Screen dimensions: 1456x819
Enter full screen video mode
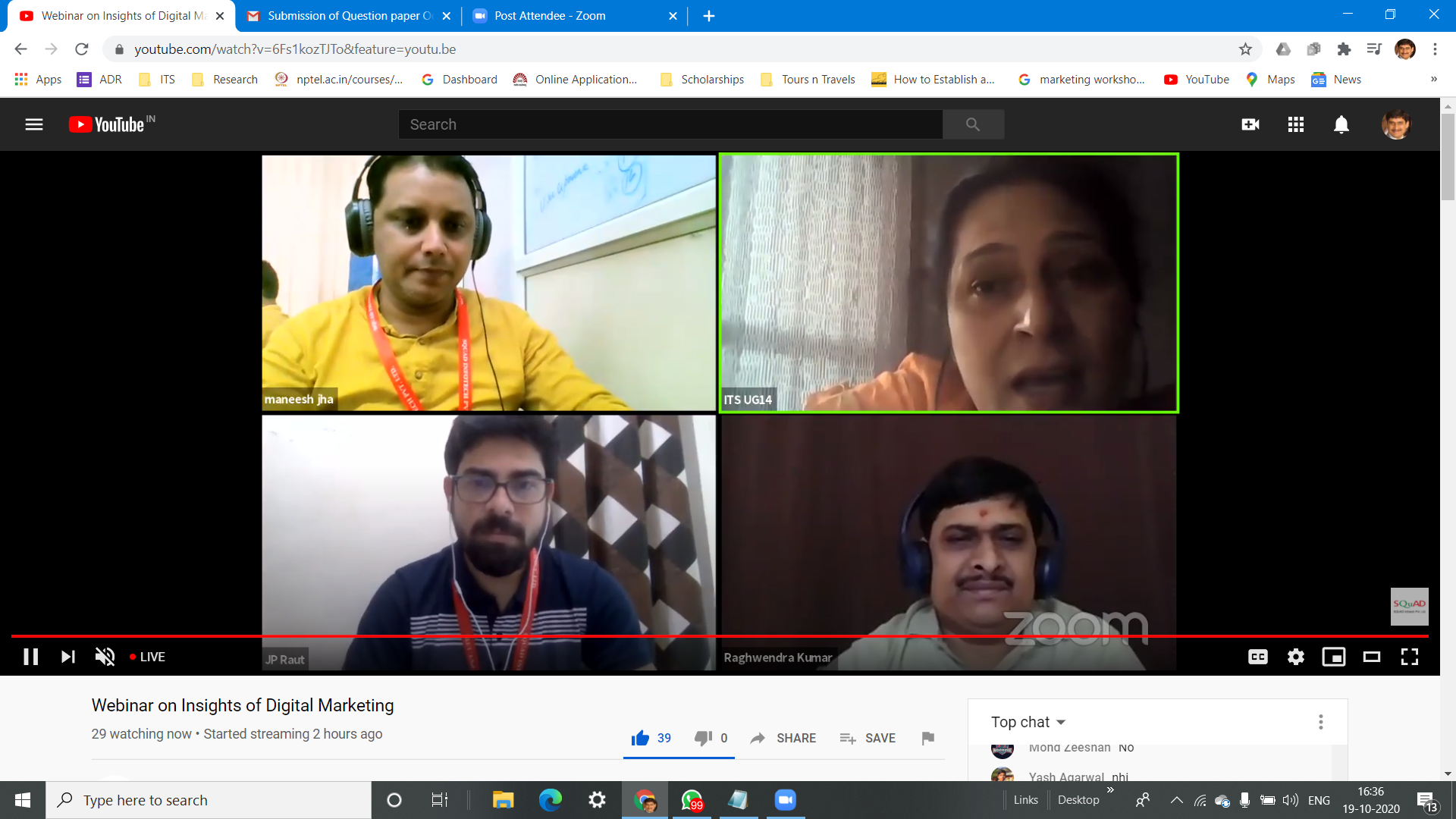coord(1410,657)
